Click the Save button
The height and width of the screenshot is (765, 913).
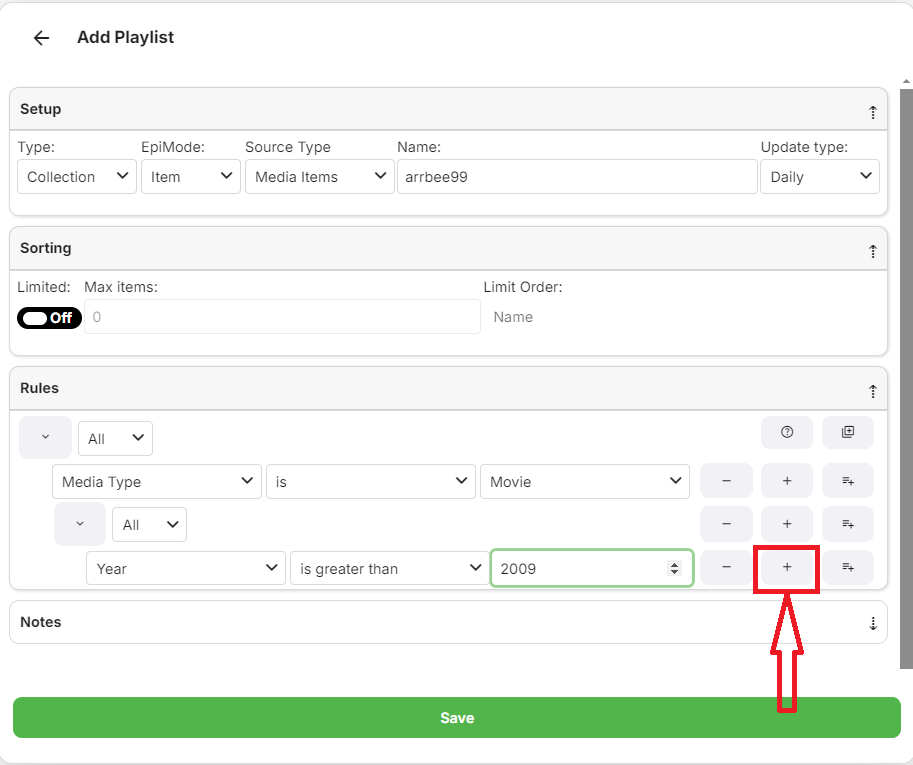pos(457,717)
